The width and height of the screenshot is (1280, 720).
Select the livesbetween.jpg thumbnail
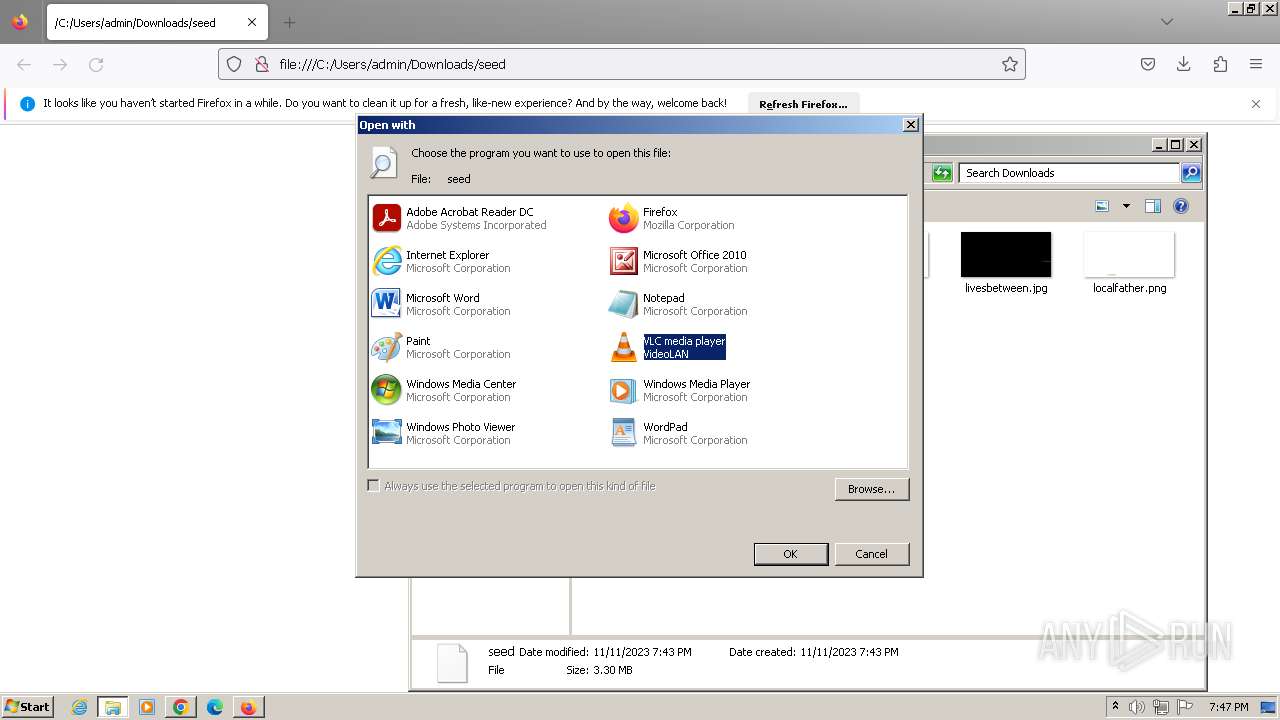tap(1006, 255)
